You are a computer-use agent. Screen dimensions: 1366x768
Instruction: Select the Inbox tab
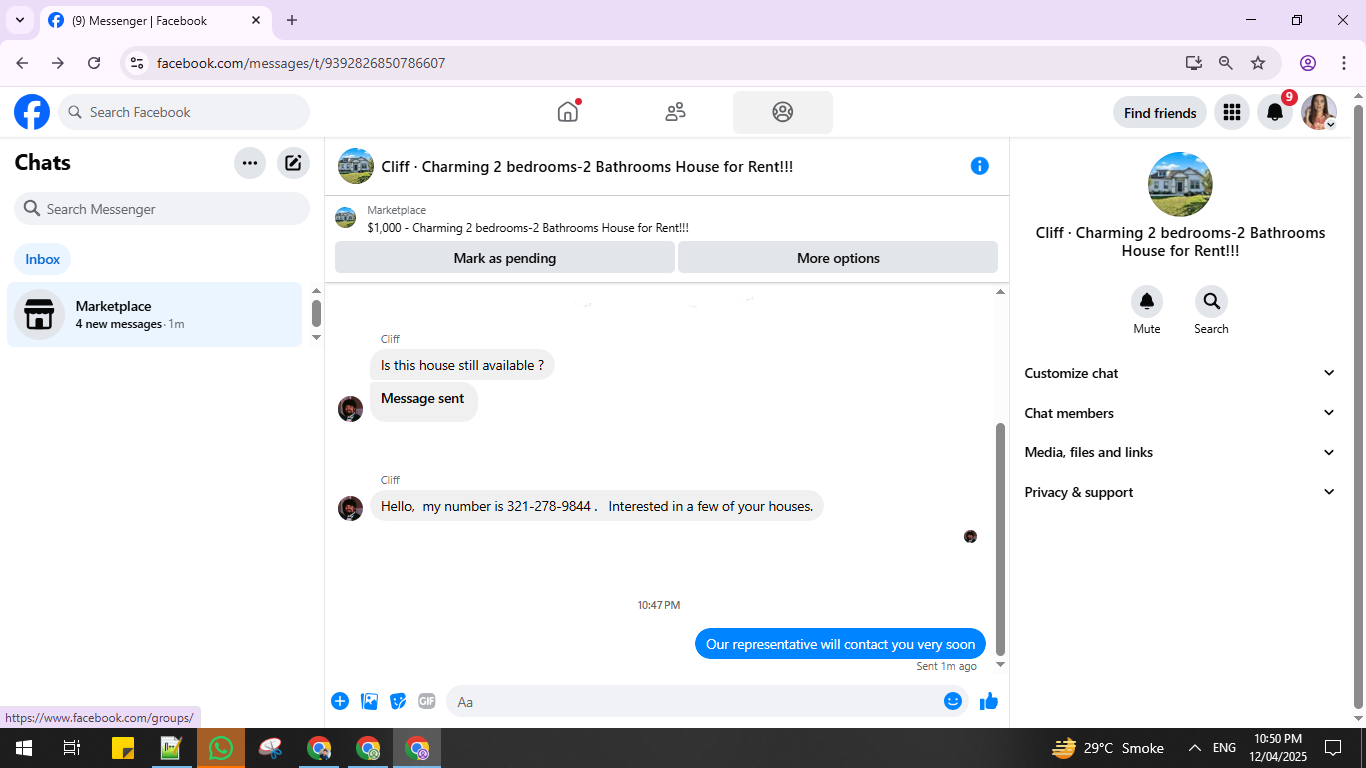pyautogui.click(x=43, y=259)
